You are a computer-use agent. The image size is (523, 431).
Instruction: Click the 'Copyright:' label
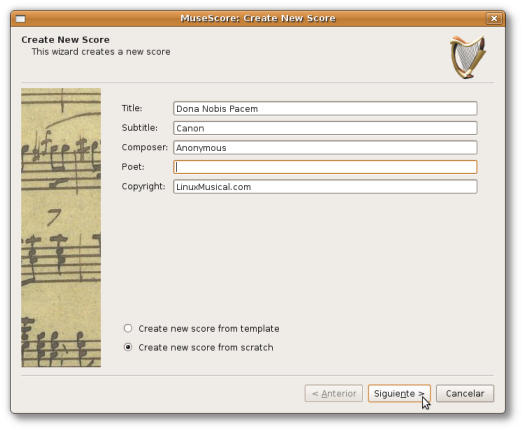tap(143, 186)
